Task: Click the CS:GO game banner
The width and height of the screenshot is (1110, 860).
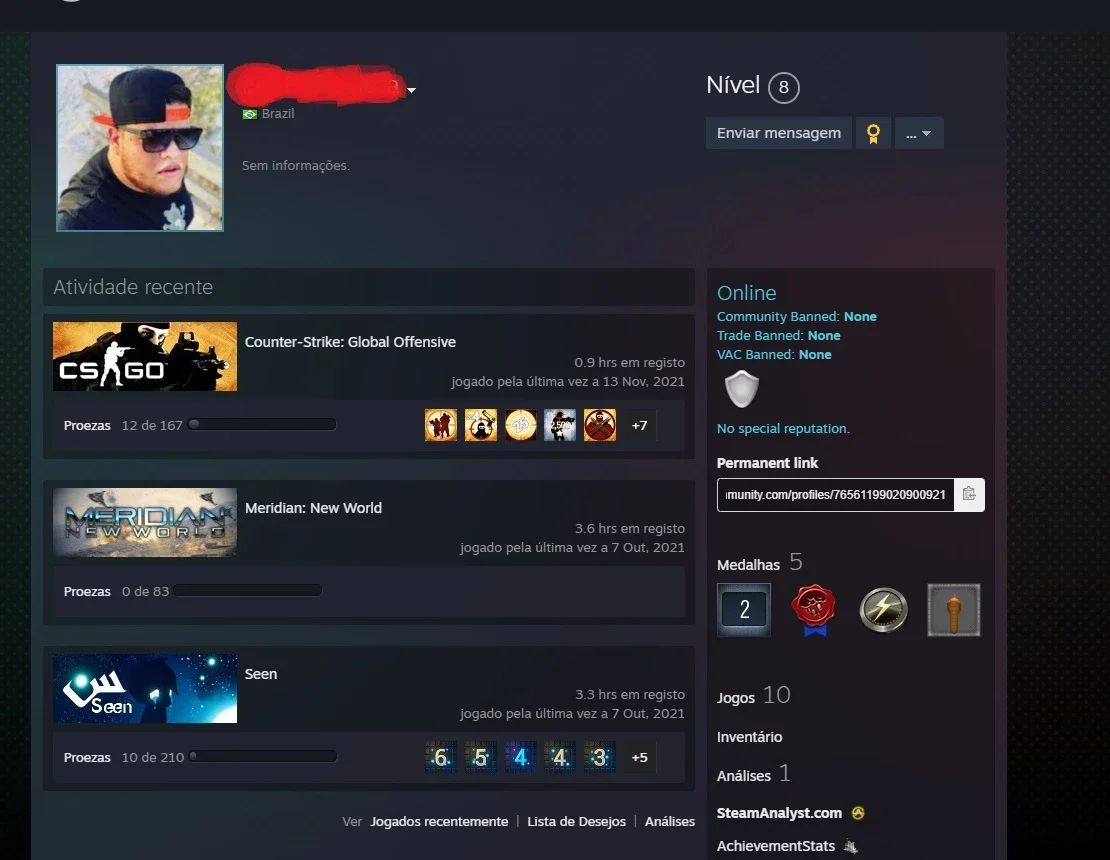Action: coord(145,356)
